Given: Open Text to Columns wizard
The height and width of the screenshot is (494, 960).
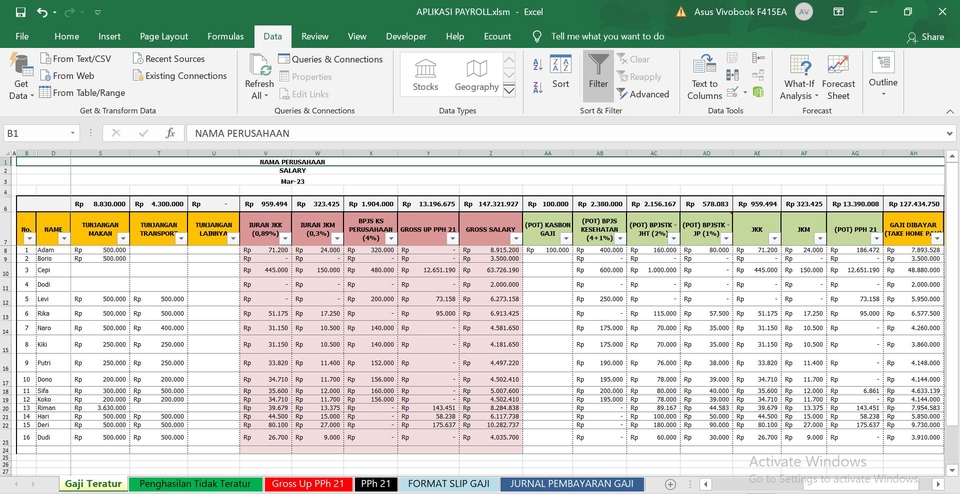Looking at the screenshot, I should tap(704, 77).
